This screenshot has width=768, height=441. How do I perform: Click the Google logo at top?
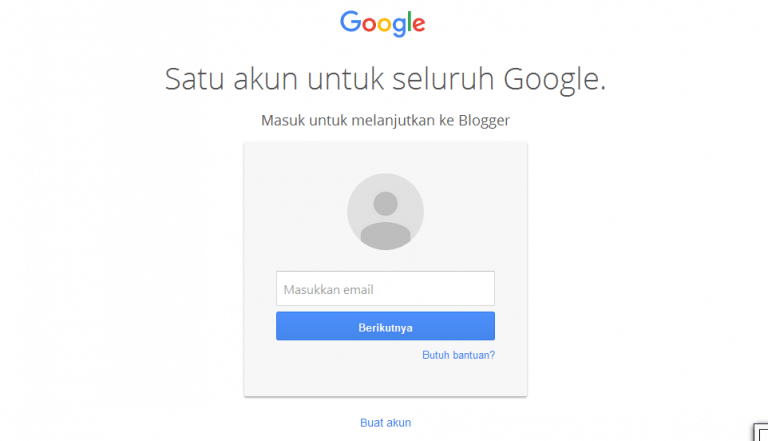pyautogui.click(x=383, y=23)
